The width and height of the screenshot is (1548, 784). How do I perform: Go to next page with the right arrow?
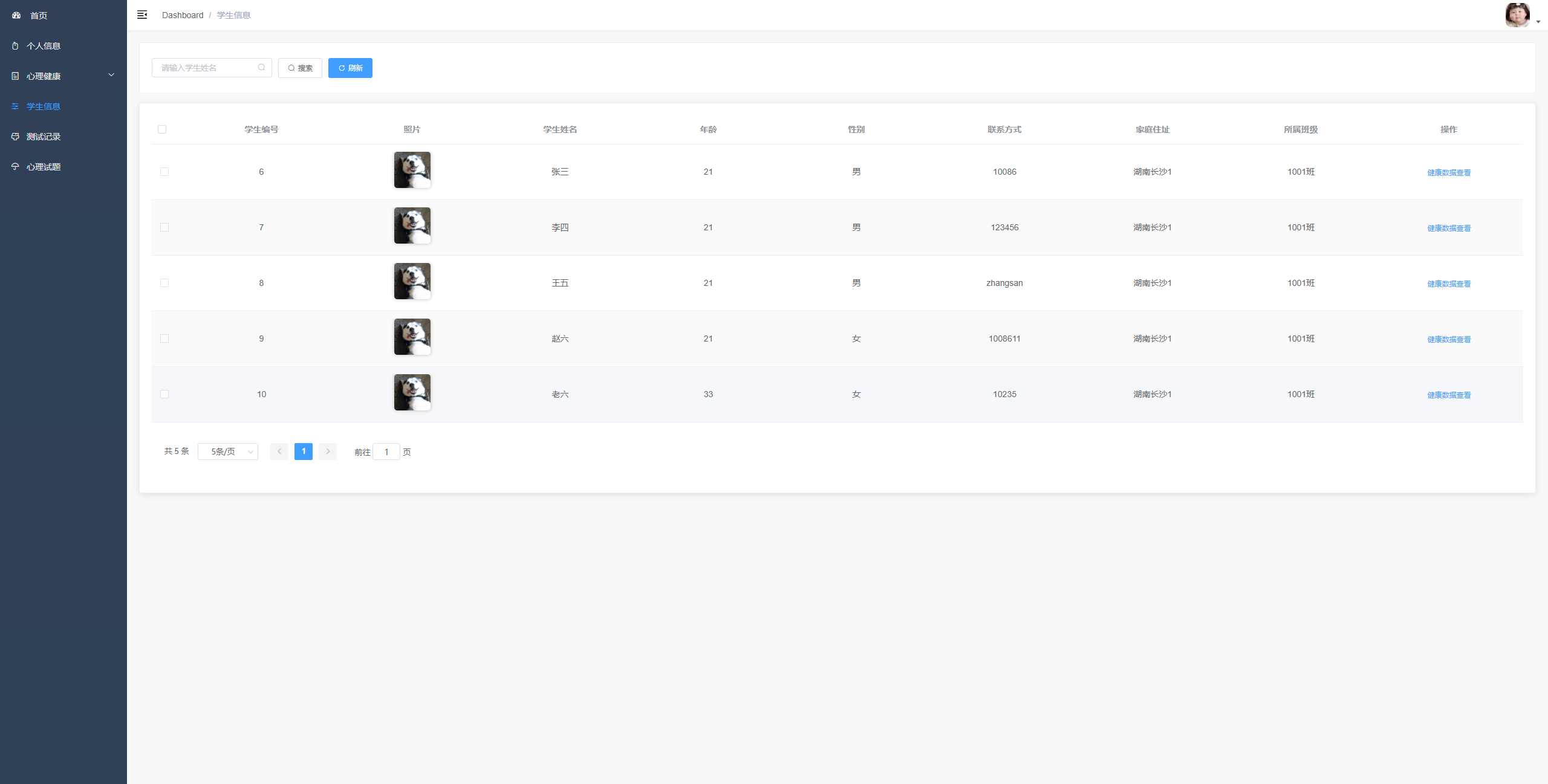point(328,451)
